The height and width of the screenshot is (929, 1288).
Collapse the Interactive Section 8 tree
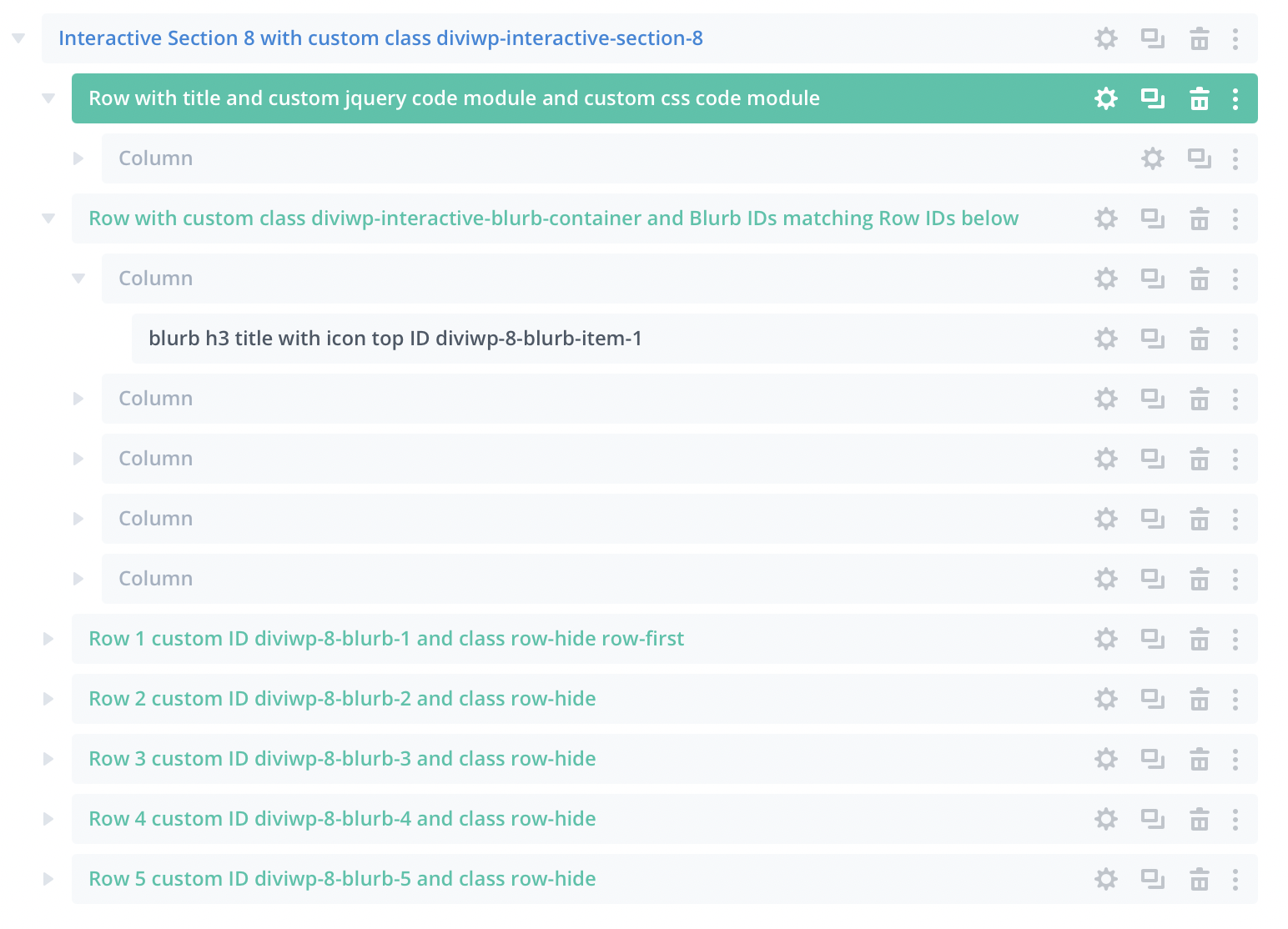[x=18, y=38]
